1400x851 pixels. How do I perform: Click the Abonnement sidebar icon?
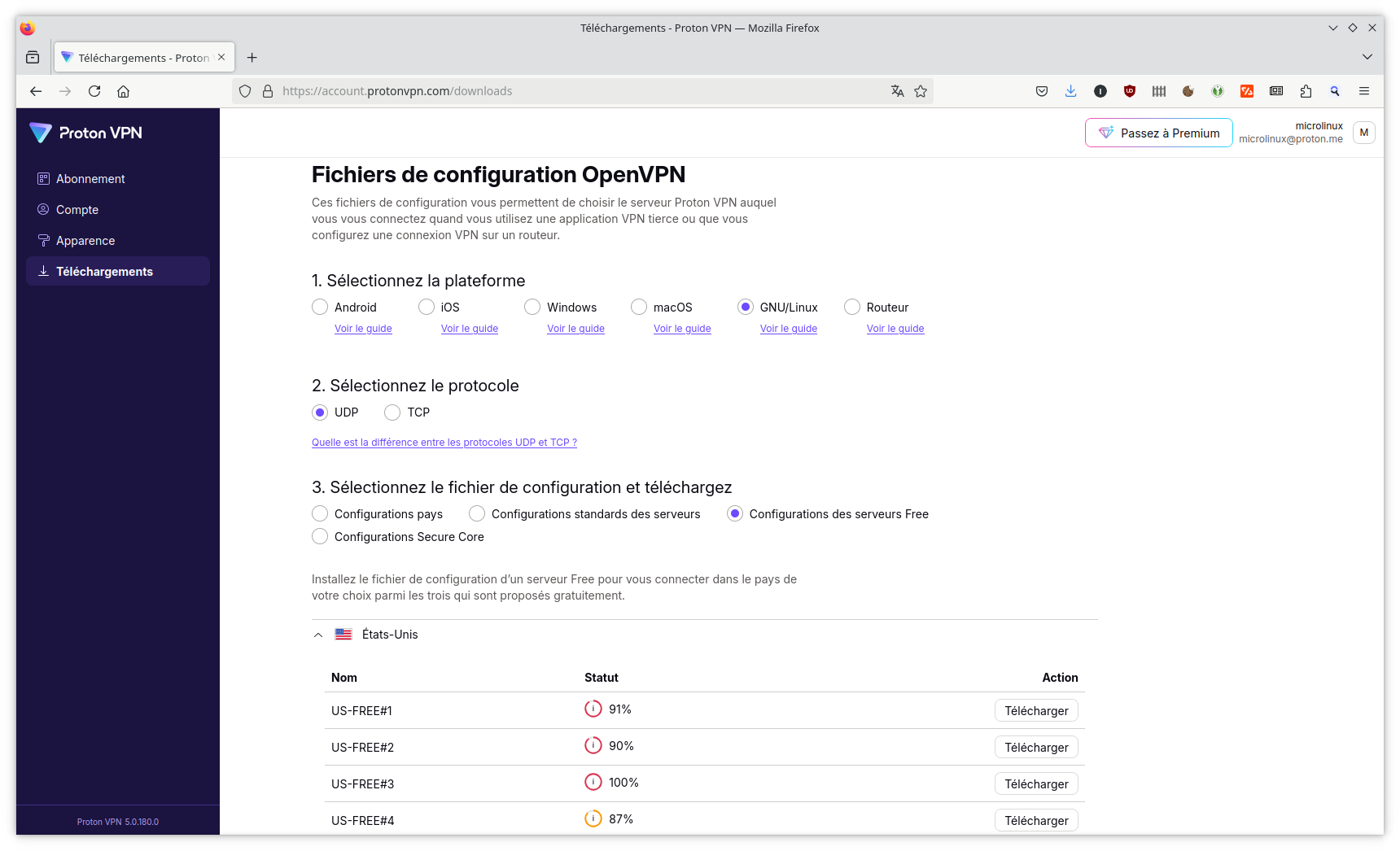click(42, 178)
